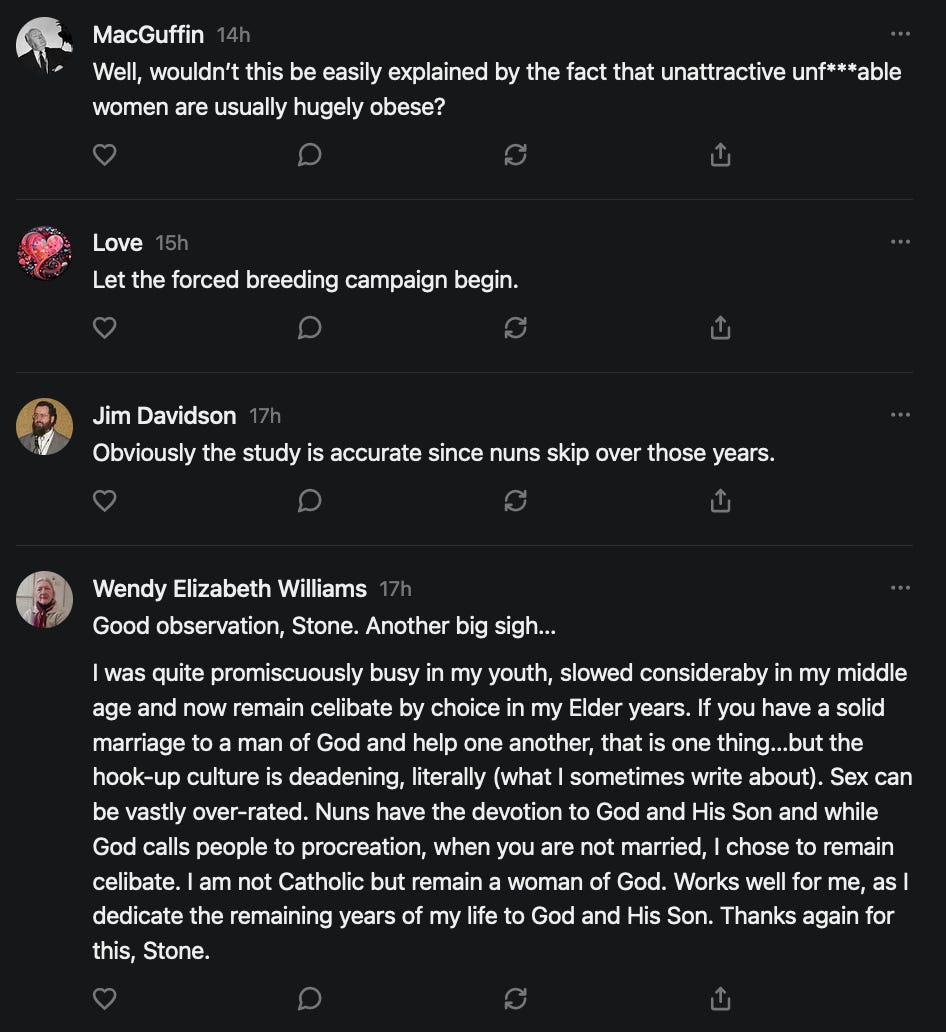Click the heart-patterned avatar of Love
The image size is (946, 1032).
coord(45,254)
